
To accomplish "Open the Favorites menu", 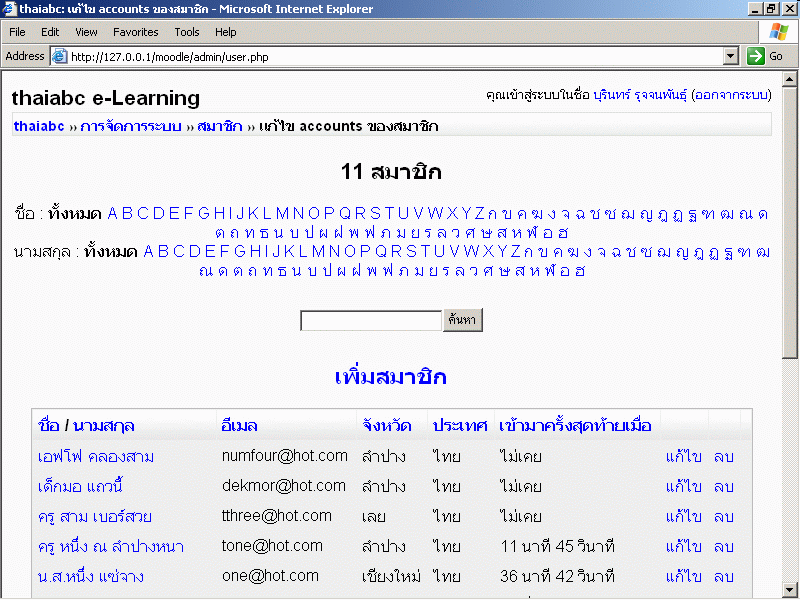I will (135, 32).
